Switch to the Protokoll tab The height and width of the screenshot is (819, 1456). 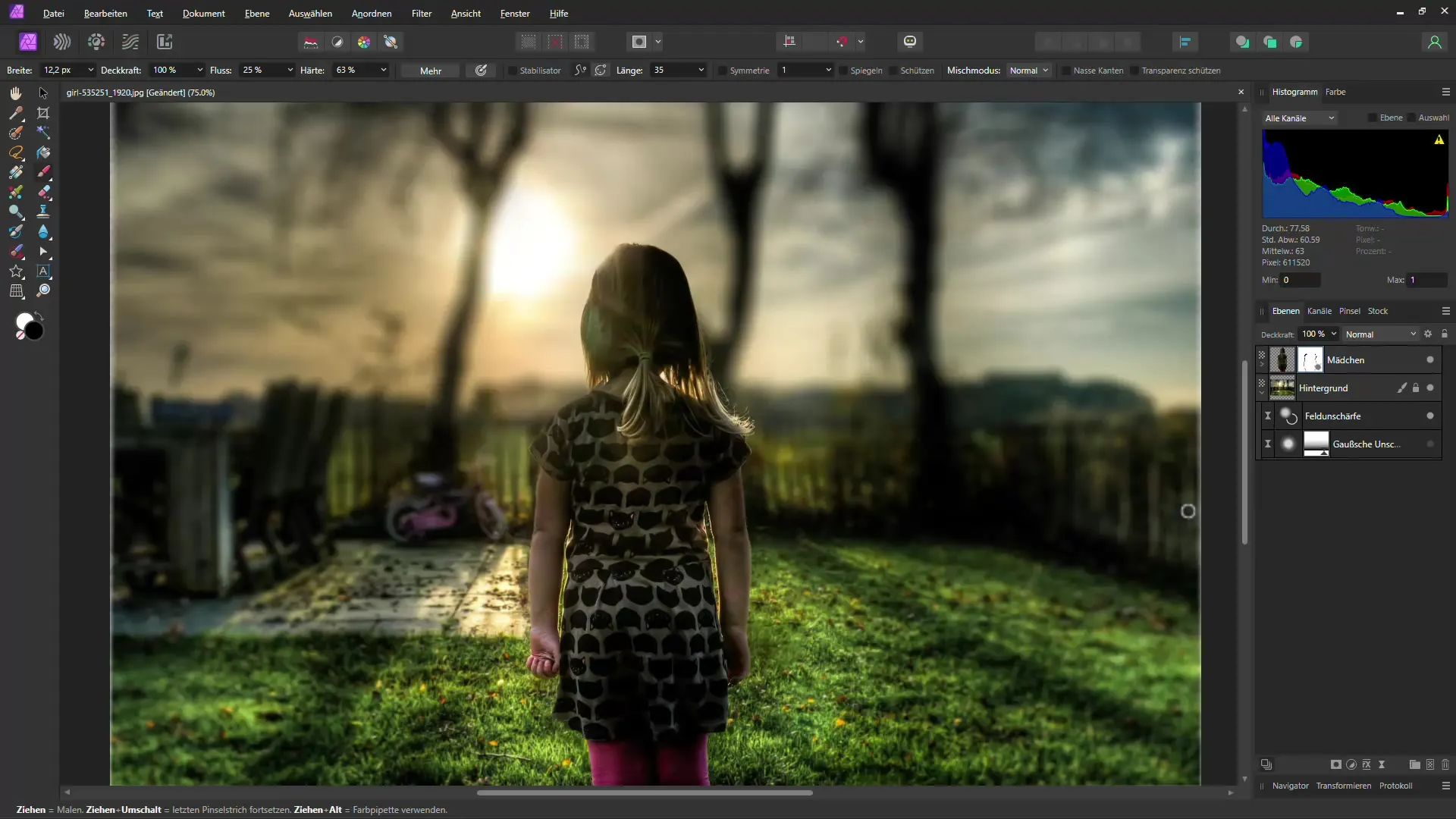(1395, 786)
